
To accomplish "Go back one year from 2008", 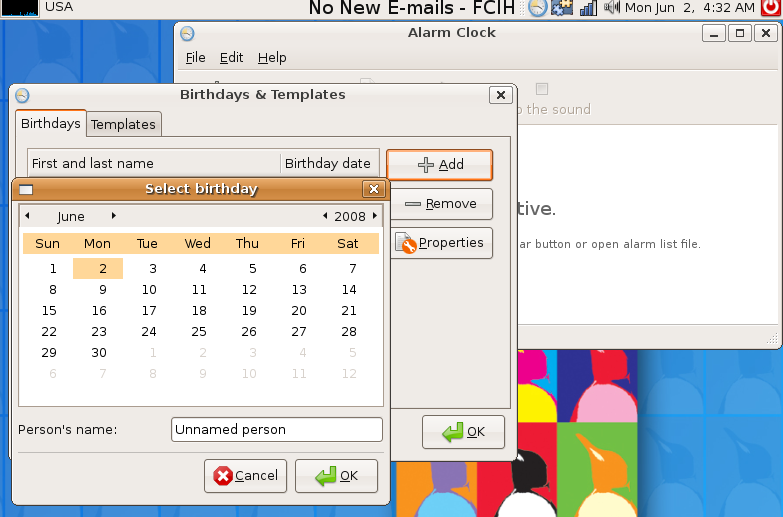I will click(325, 216).
